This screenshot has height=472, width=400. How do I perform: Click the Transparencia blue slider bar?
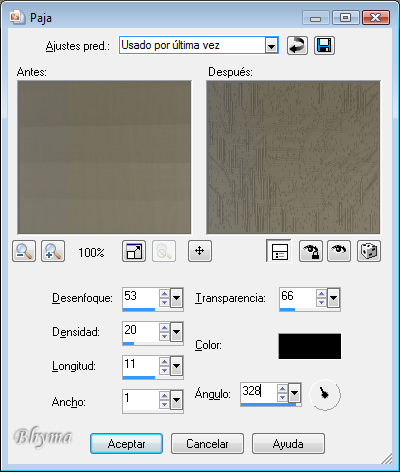287,310
